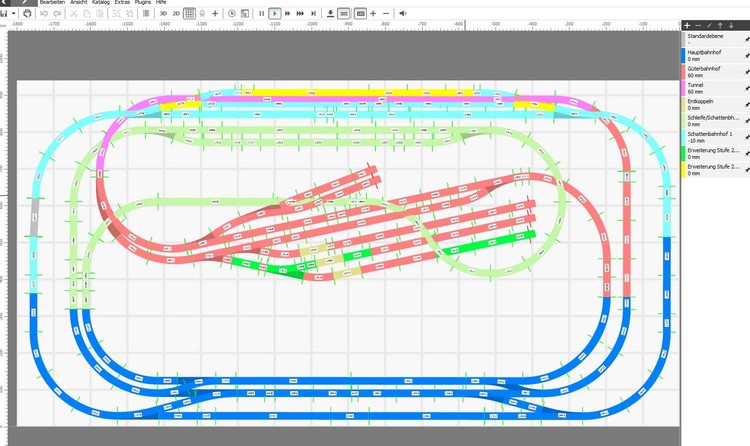Select the Schleife/Schattenbh... layer name
The height and width of the screenshot is (446, 750).
[x=713, y=117]
